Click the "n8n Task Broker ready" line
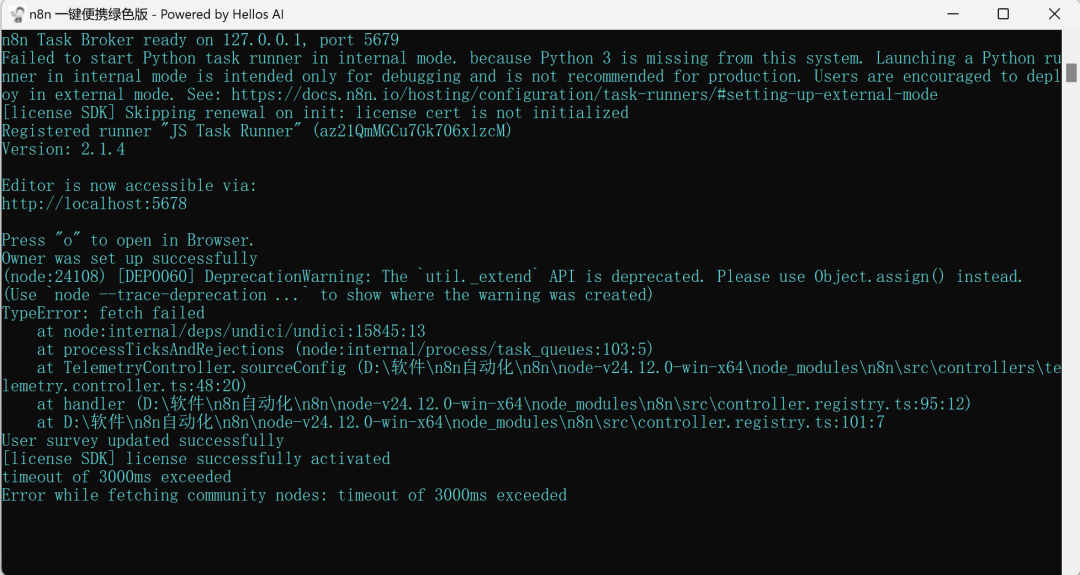1080x575 pixels. 200,40
